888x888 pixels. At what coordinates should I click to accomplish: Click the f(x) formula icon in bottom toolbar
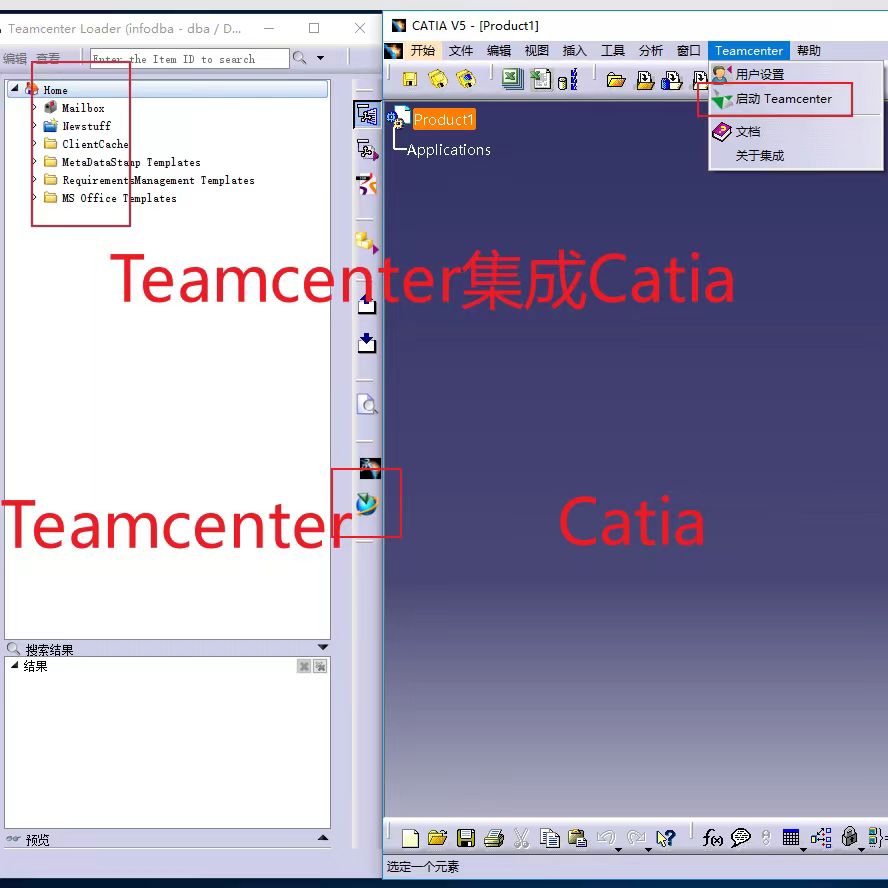pos(713,838)
